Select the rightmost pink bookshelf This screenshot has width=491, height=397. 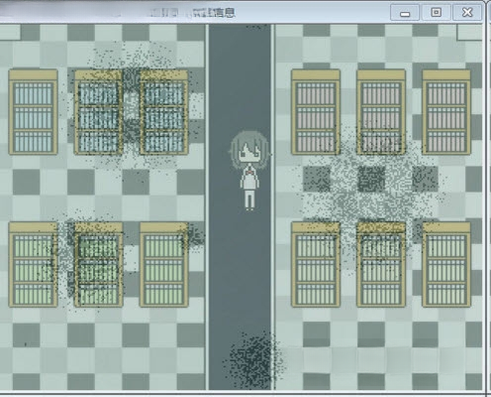point(446,112)
